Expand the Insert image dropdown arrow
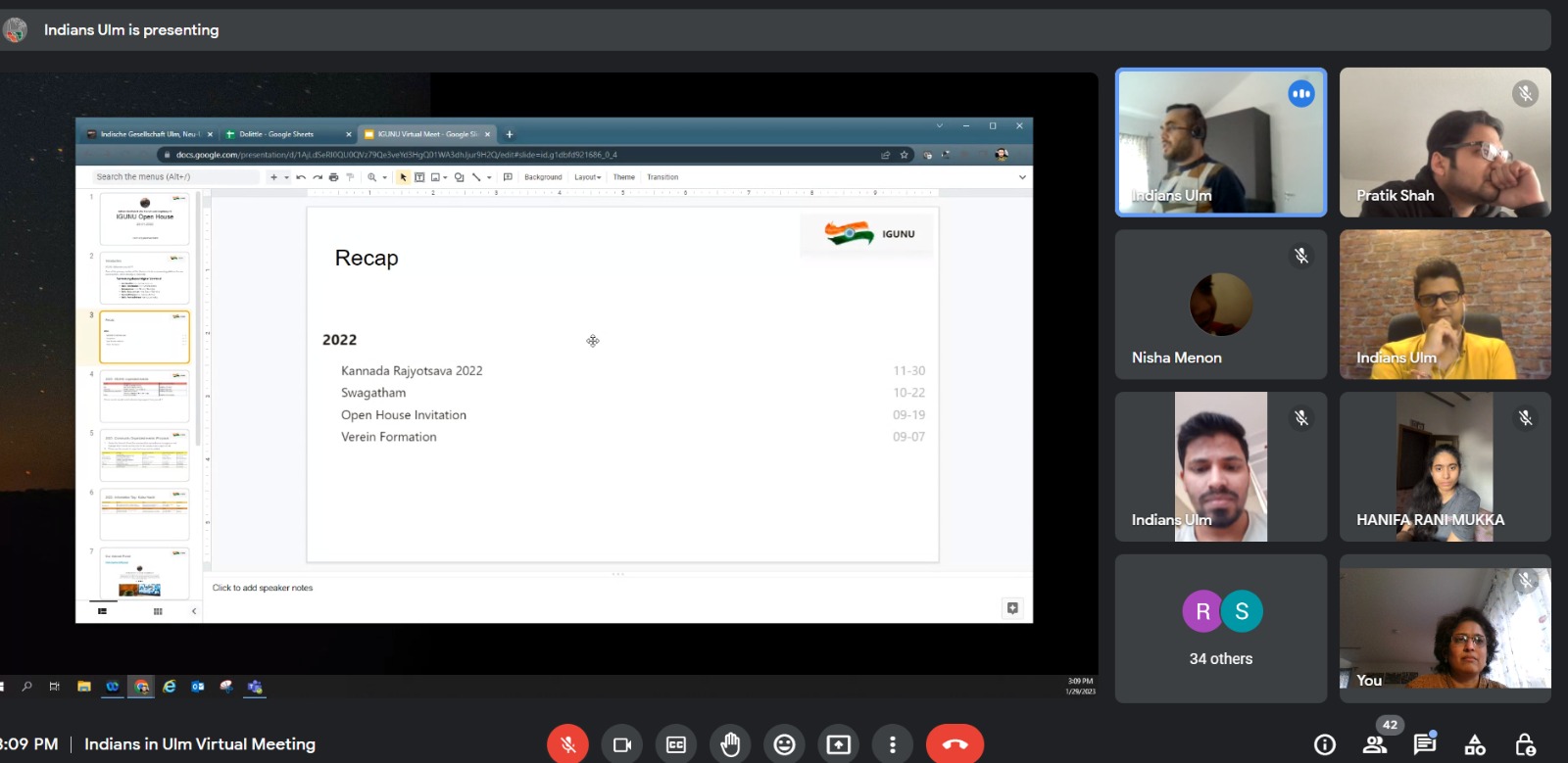The height and width of the screenshot is (763, 1568). tap(445, 177)
